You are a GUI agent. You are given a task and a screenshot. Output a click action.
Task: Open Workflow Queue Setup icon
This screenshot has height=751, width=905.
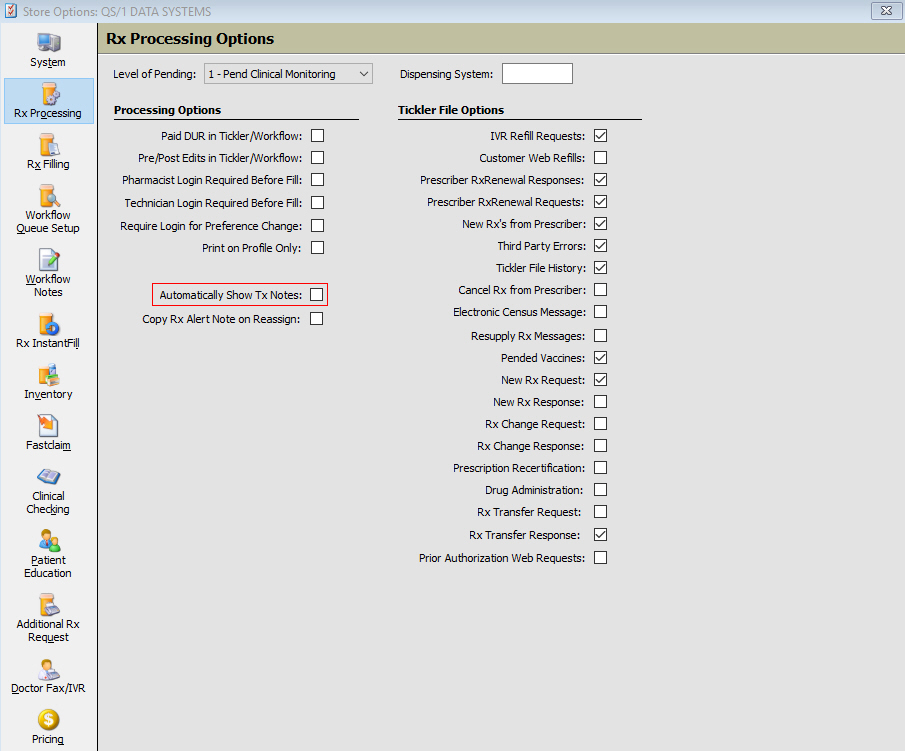[x=48, y=197]
